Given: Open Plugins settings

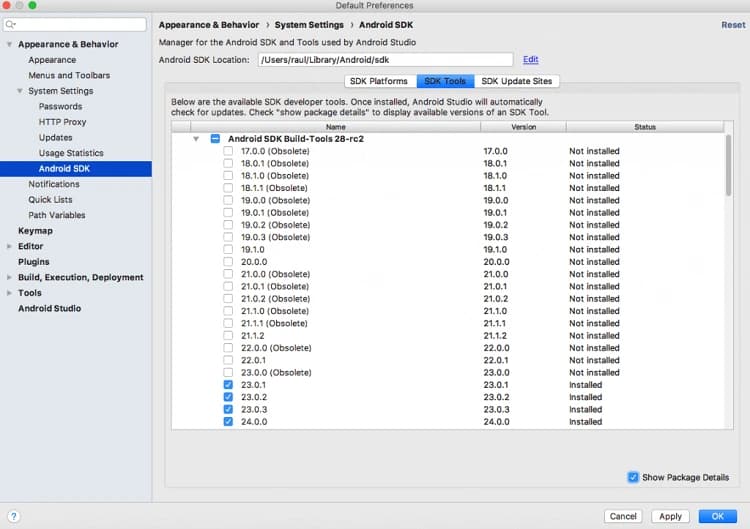Looking at the screenshot, I should click(33, 262).
